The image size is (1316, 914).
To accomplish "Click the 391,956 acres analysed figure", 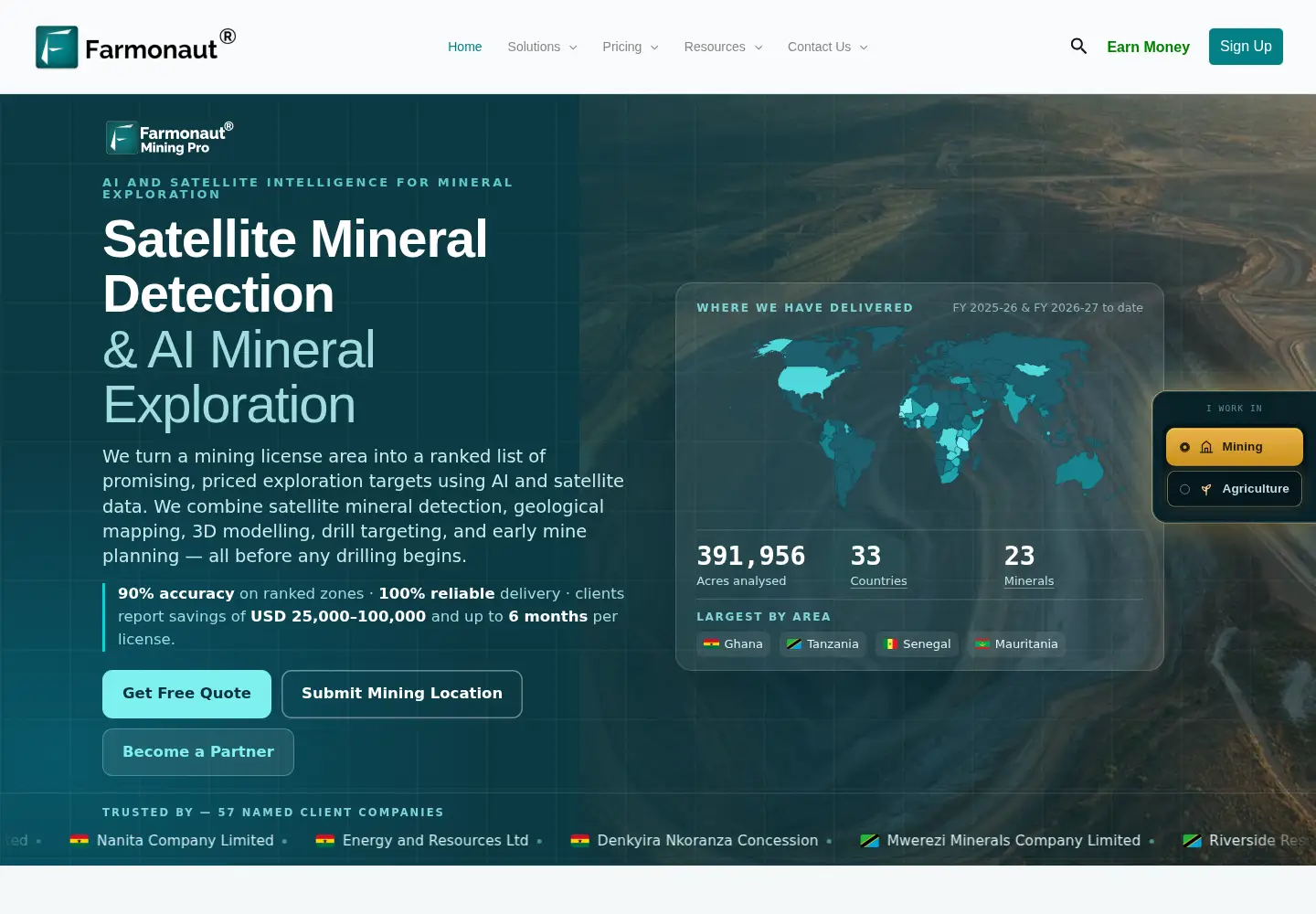I will tap(751, 556).
